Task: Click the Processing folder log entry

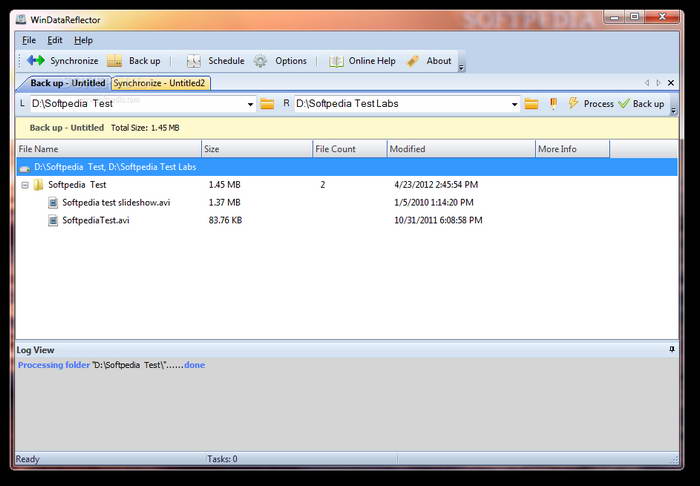Action: (111, 365)
